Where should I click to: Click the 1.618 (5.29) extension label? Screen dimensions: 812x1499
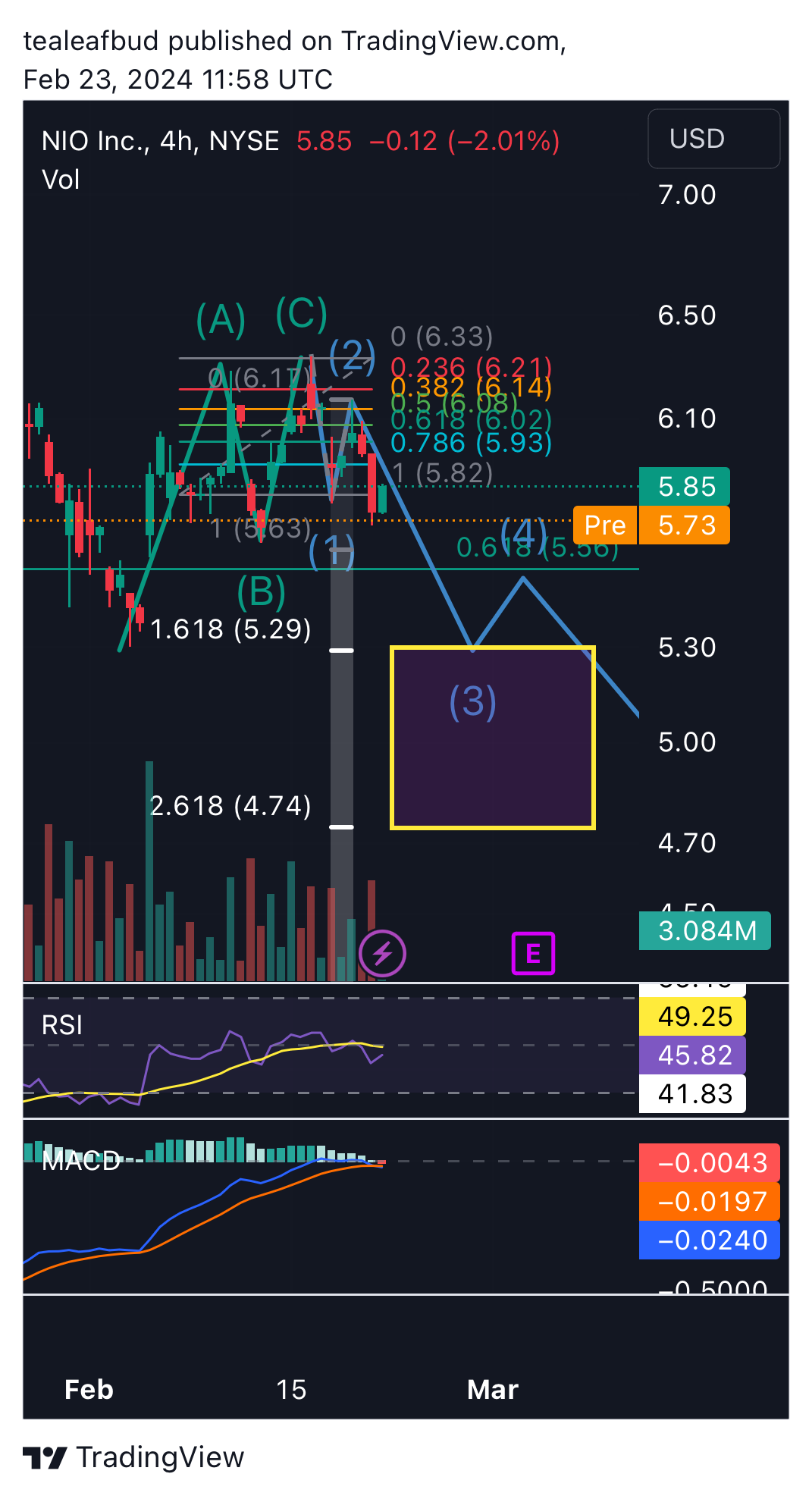point(230,629)
